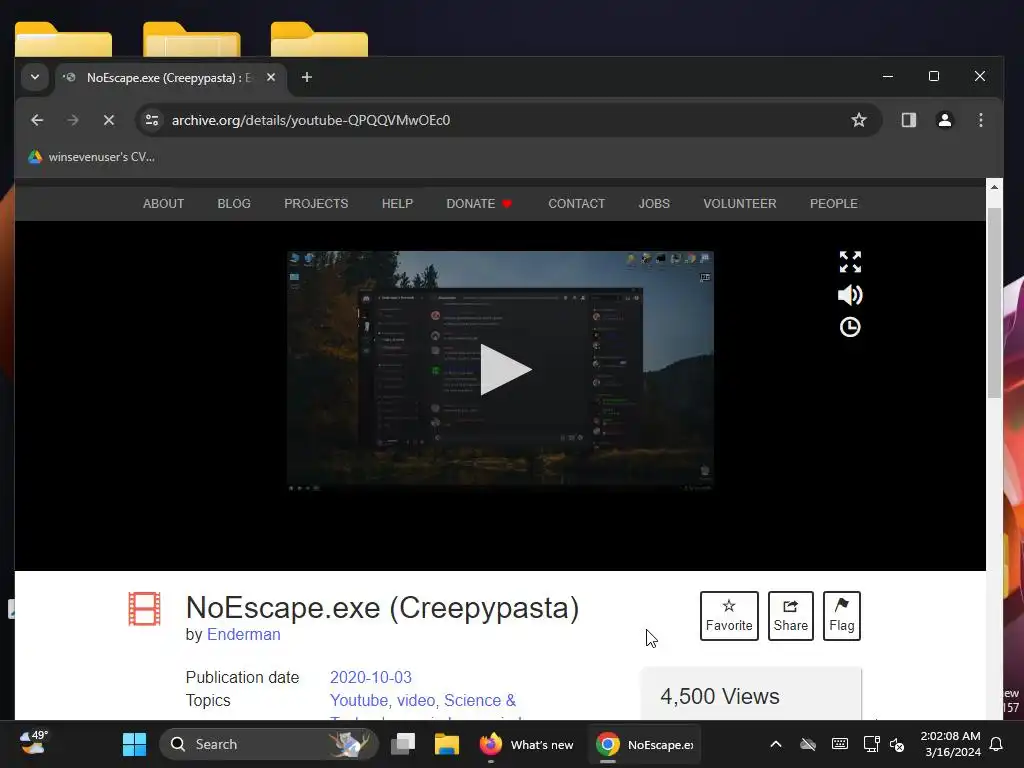Mute the video player volume icon

[x=850, y=295]
